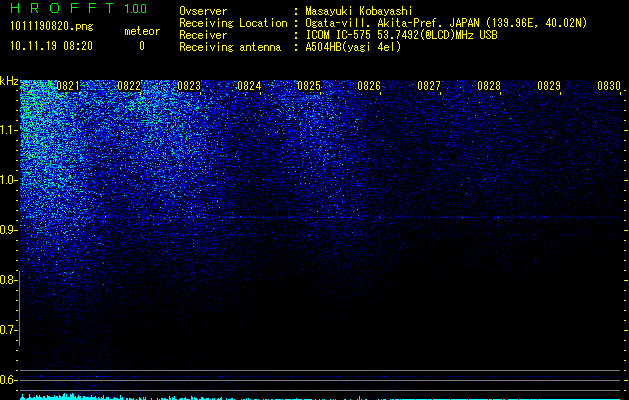The width and height of the screenshot is (629, 400).
Task: Click the 0824 time marker
Action: click(x=249, y=86)
